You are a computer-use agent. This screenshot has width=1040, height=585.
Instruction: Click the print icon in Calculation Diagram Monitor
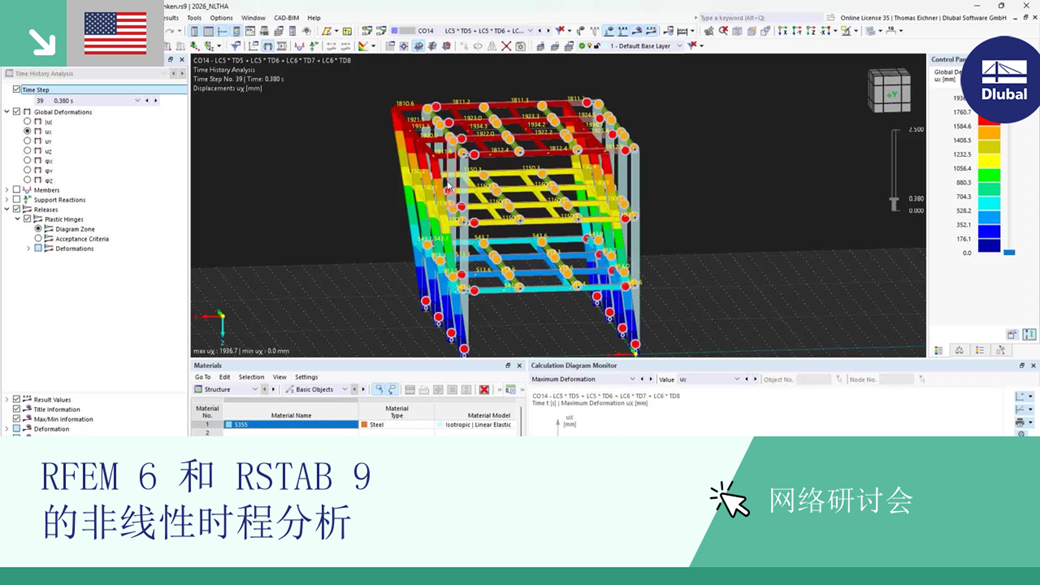point(1020,422)
